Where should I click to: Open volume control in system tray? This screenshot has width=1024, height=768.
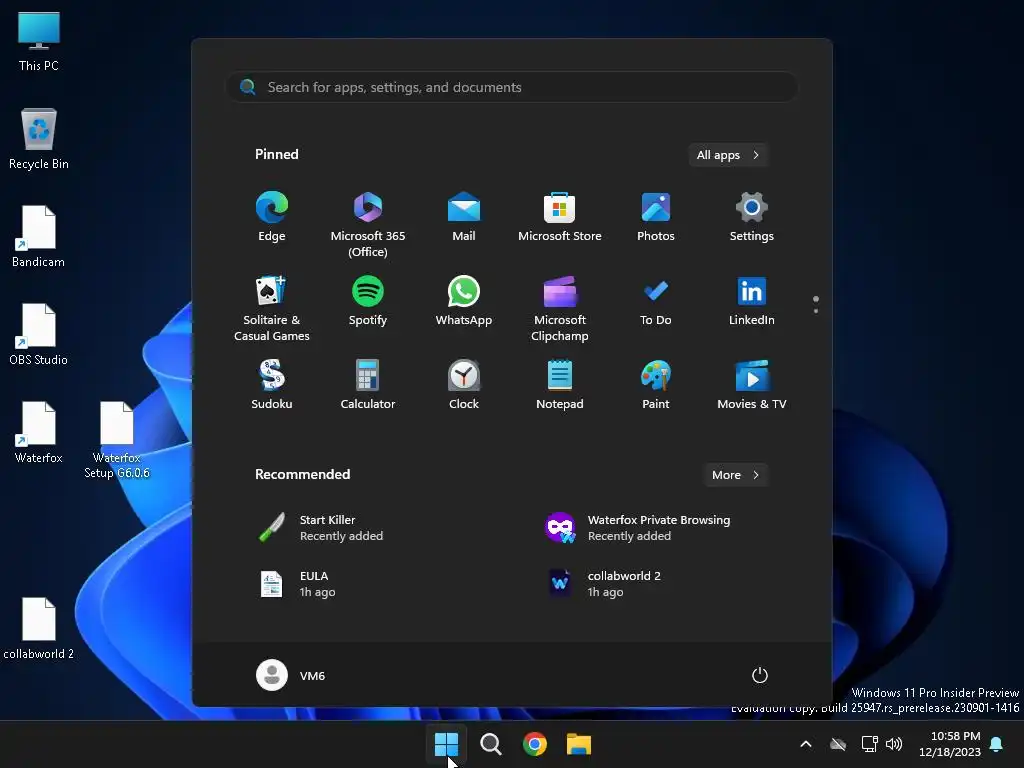[x=894, y=744]
